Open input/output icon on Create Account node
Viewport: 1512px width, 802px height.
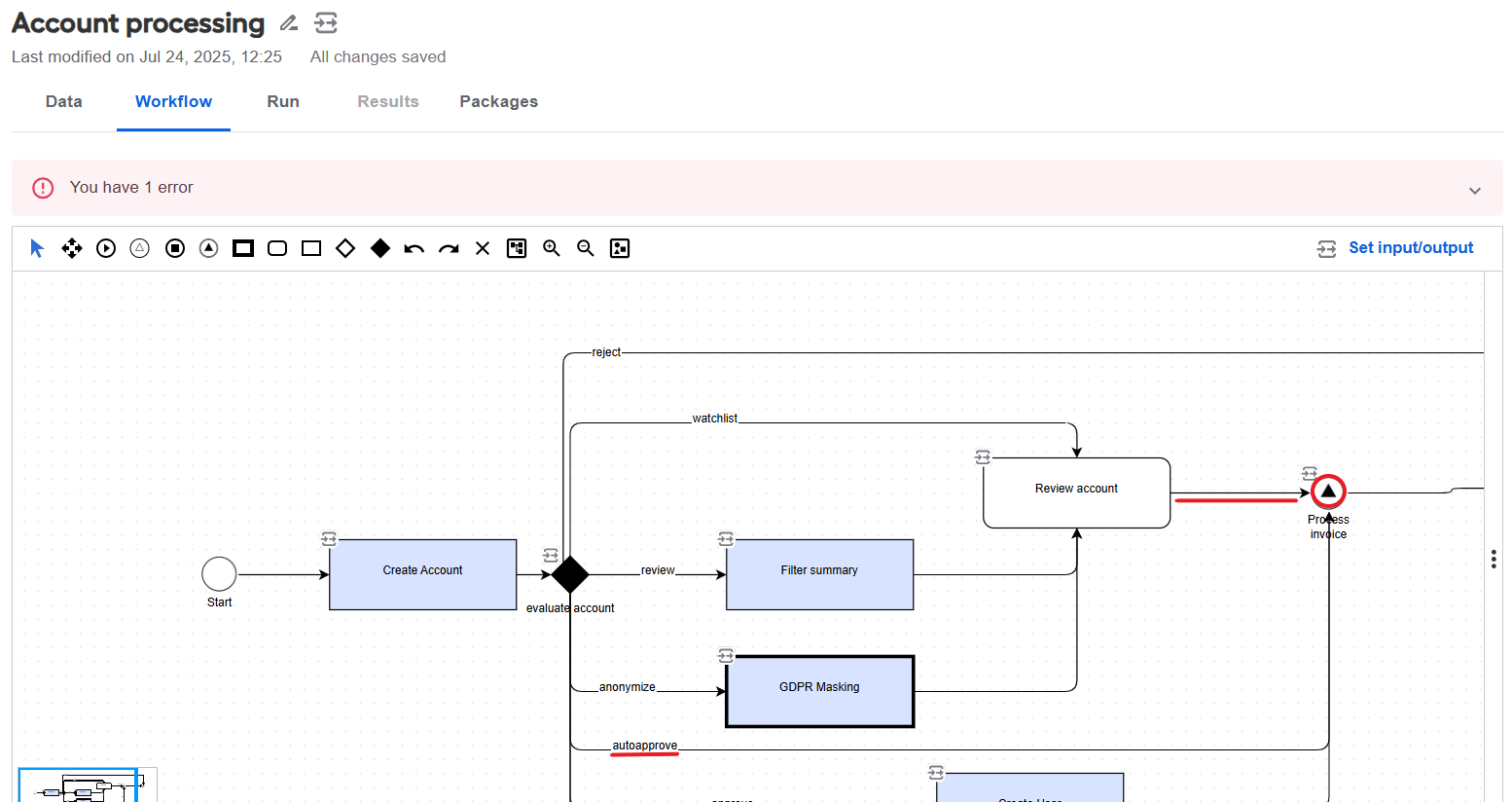[x=329, y=538]
